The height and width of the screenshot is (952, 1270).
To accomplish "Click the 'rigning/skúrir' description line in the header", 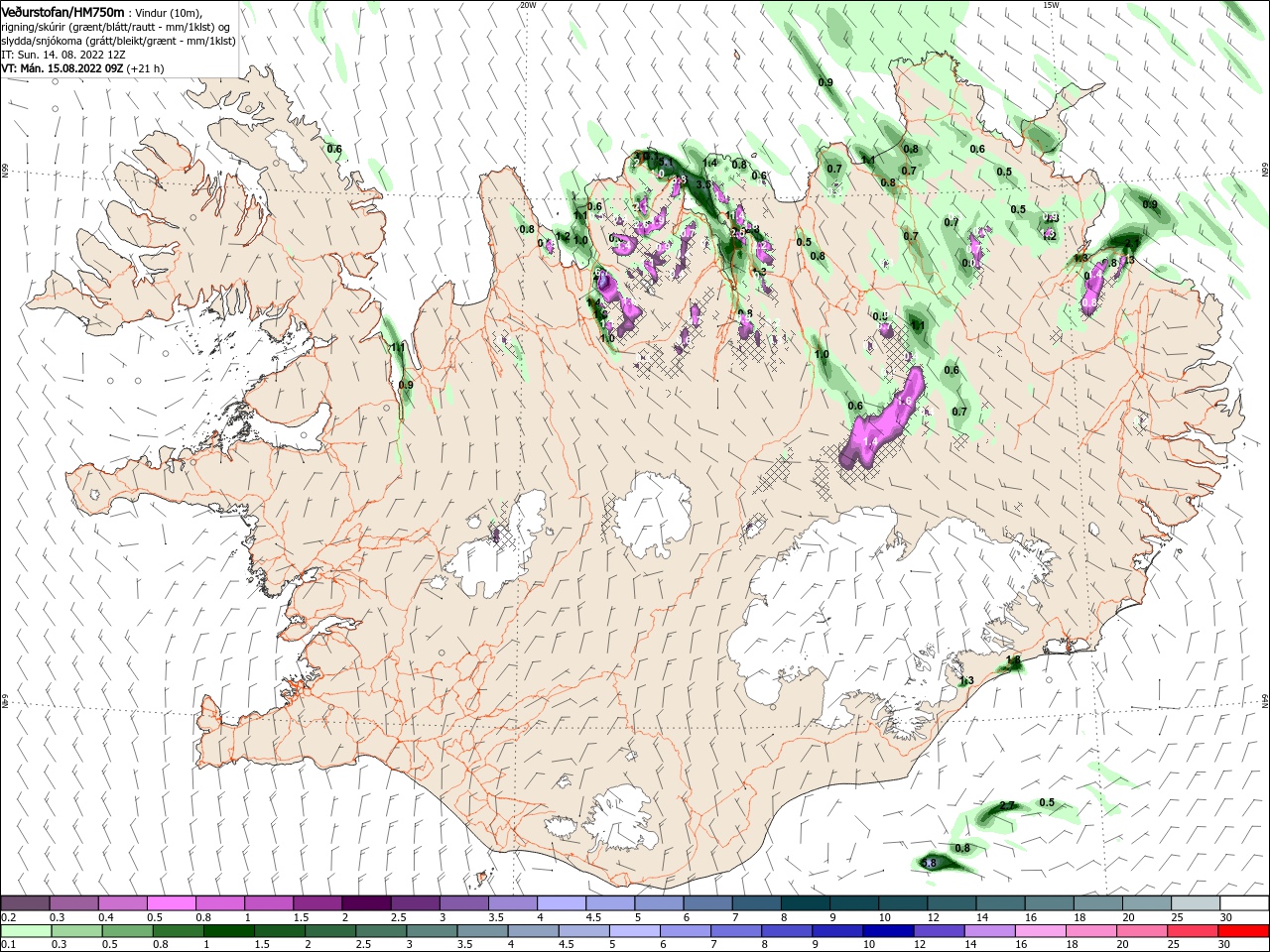I will click(117, 27).
